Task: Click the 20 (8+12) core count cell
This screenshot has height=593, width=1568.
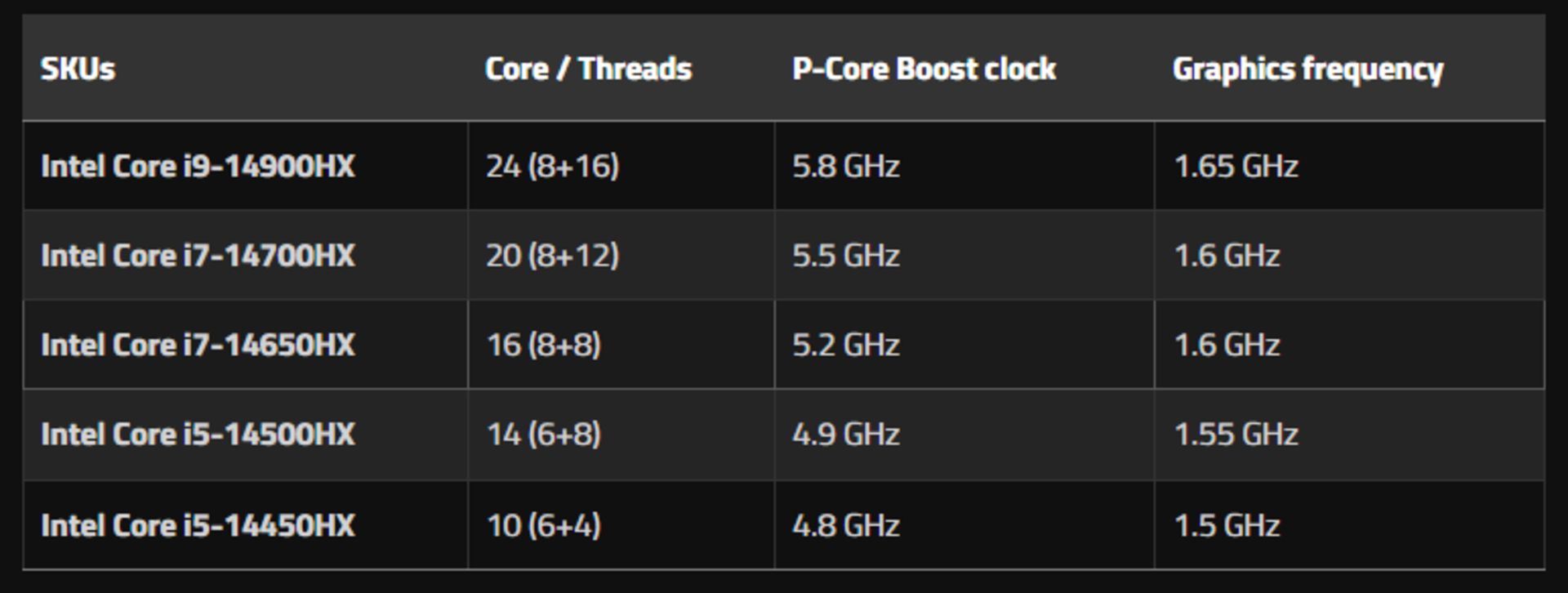Action: point(553,255)
